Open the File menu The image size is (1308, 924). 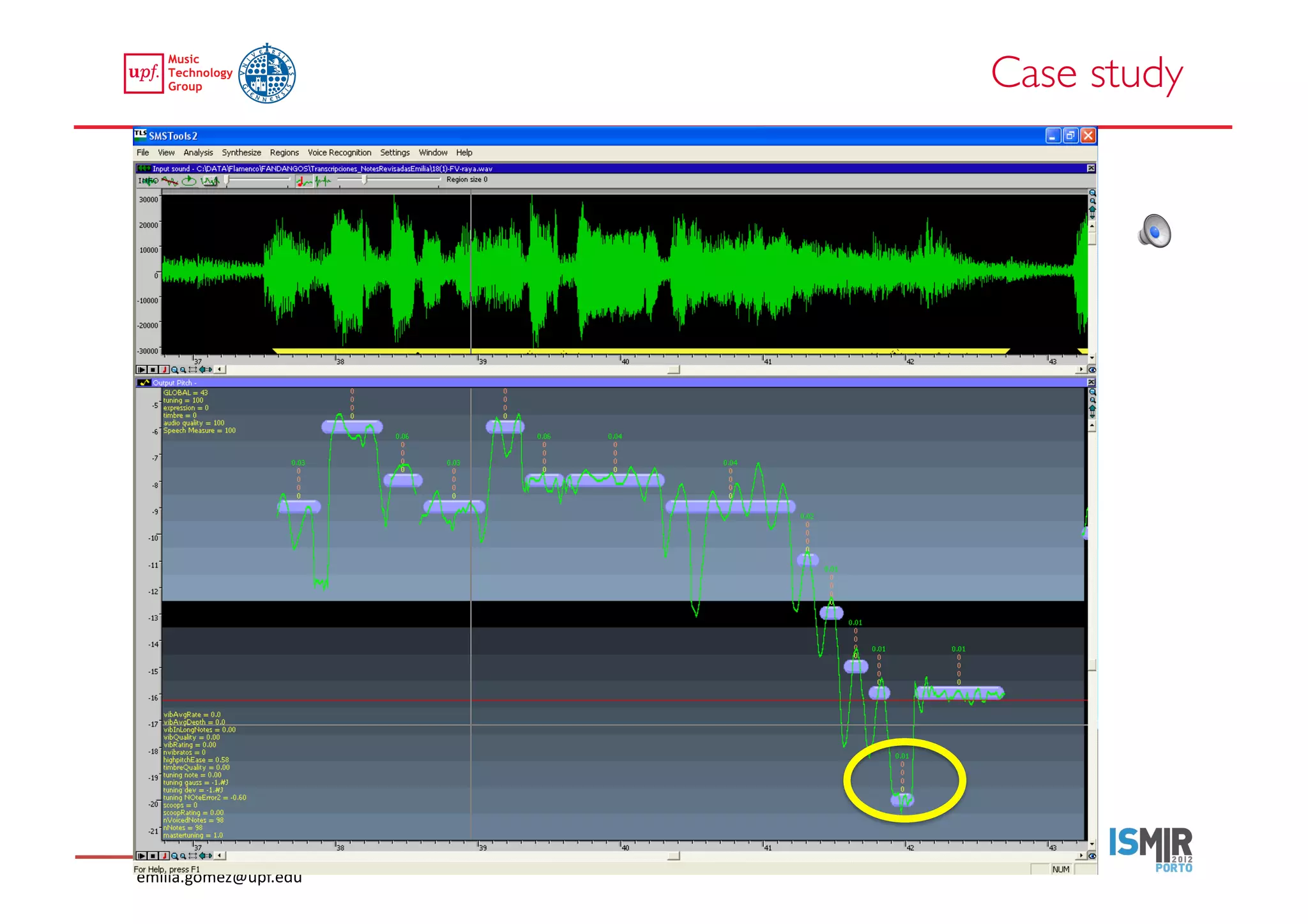tap(142, 153)
